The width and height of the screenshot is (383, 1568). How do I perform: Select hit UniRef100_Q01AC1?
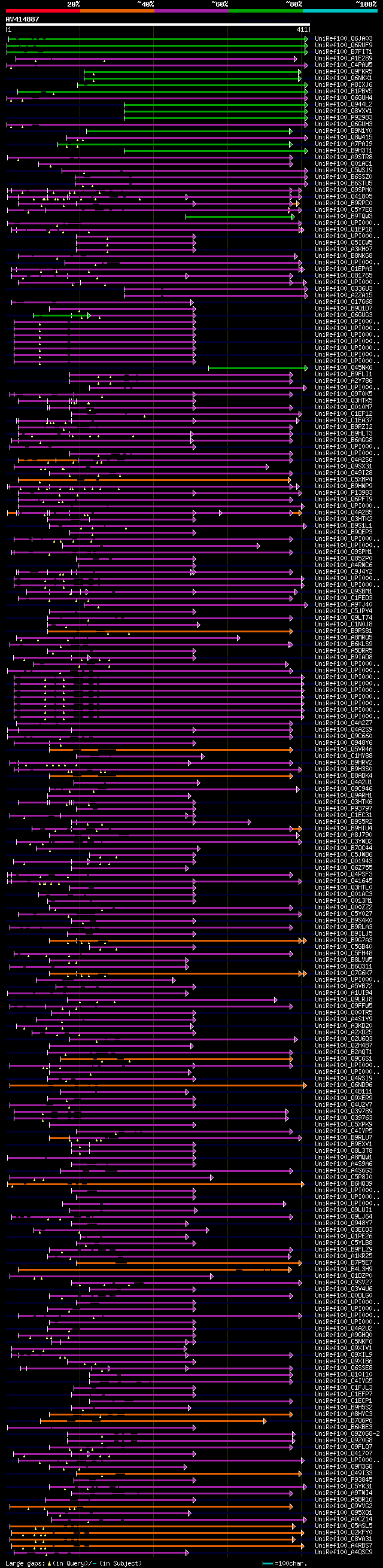(344, 164)
